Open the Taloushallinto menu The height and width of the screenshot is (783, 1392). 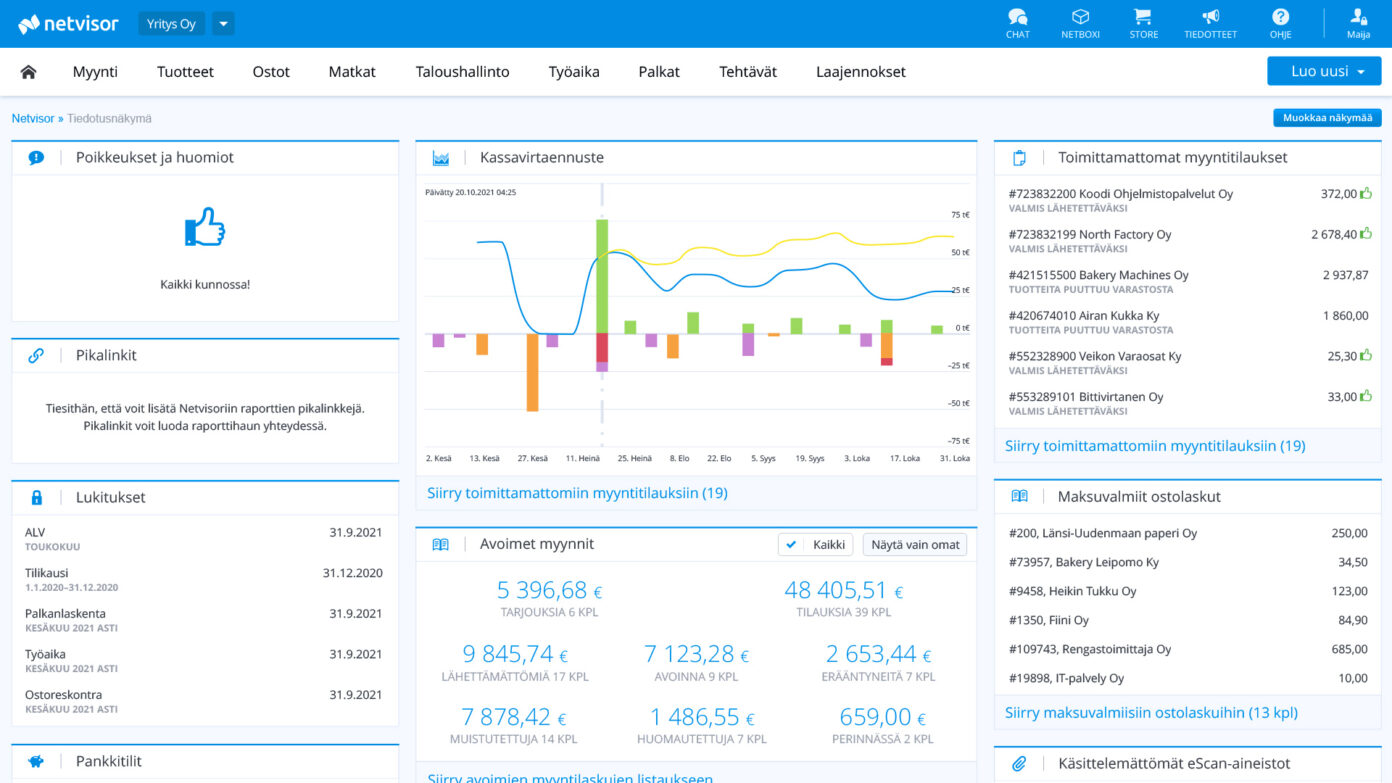point(462,72)
